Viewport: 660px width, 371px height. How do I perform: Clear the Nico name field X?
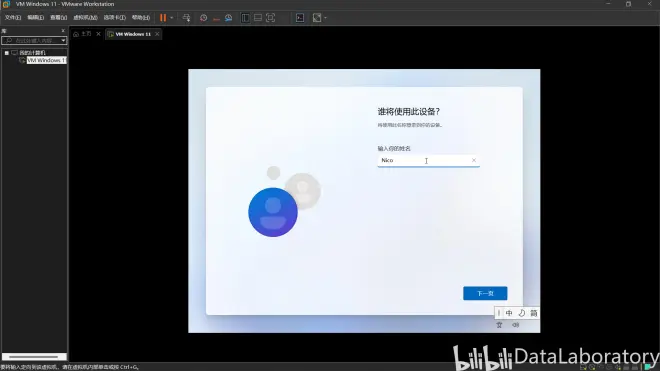click(474, 160)
